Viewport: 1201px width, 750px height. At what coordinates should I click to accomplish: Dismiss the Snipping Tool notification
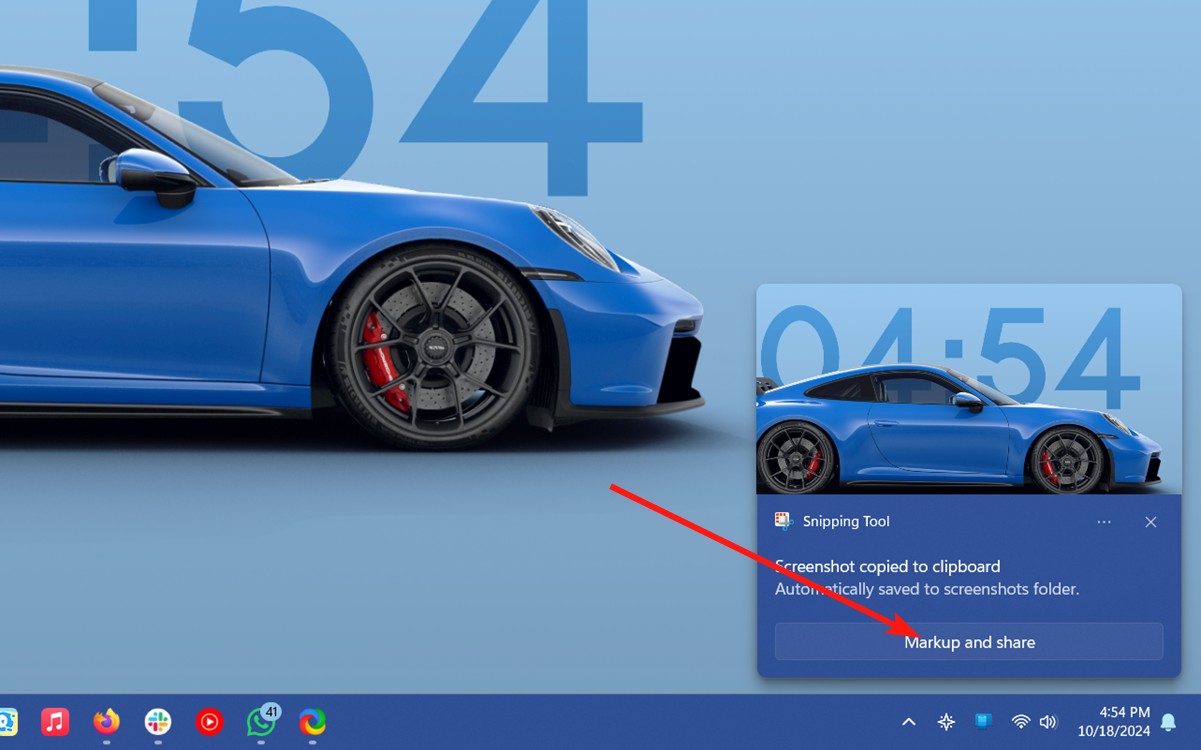tap(1150, 521)
